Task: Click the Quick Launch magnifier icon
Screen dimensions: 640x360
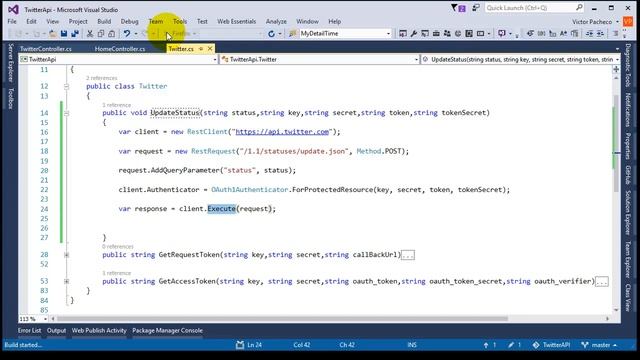Action: 579,8
